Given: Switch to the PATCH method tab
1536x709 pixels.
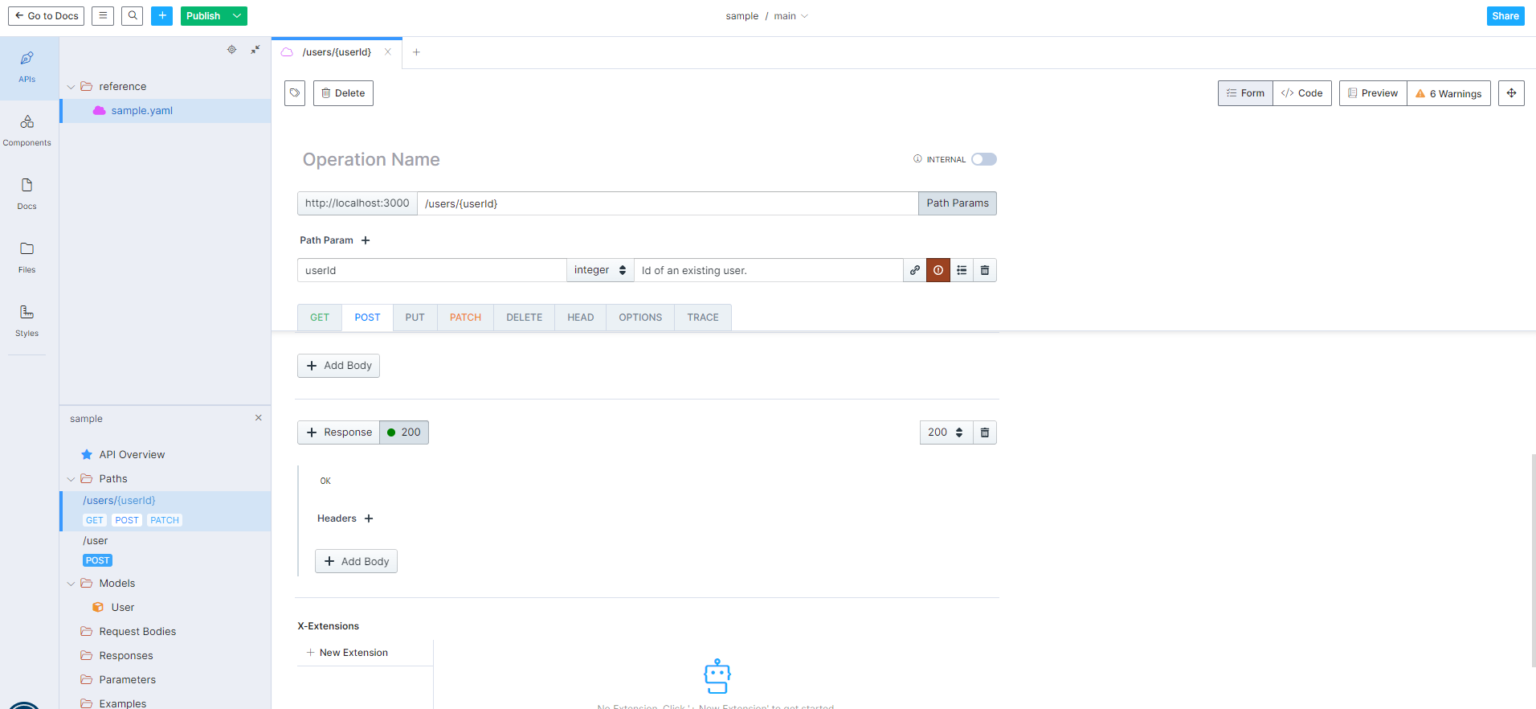Looking at the screenshot, I should 464,317.
